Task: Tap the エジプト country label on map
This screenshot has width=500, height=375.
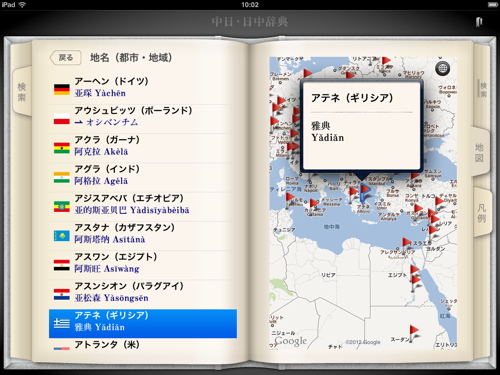Action: click(x=397, y=275)
